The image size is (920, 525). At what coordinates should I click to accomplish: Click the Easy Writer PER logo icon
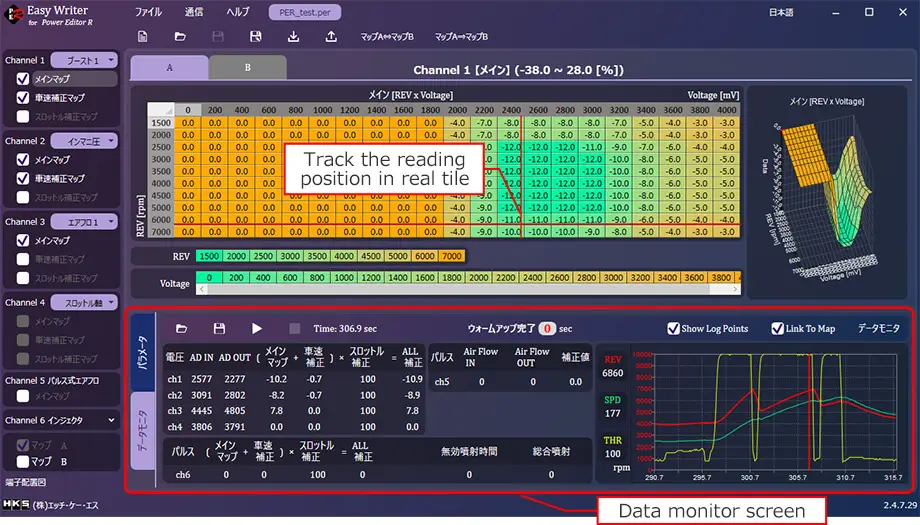[x=13, y=14]
